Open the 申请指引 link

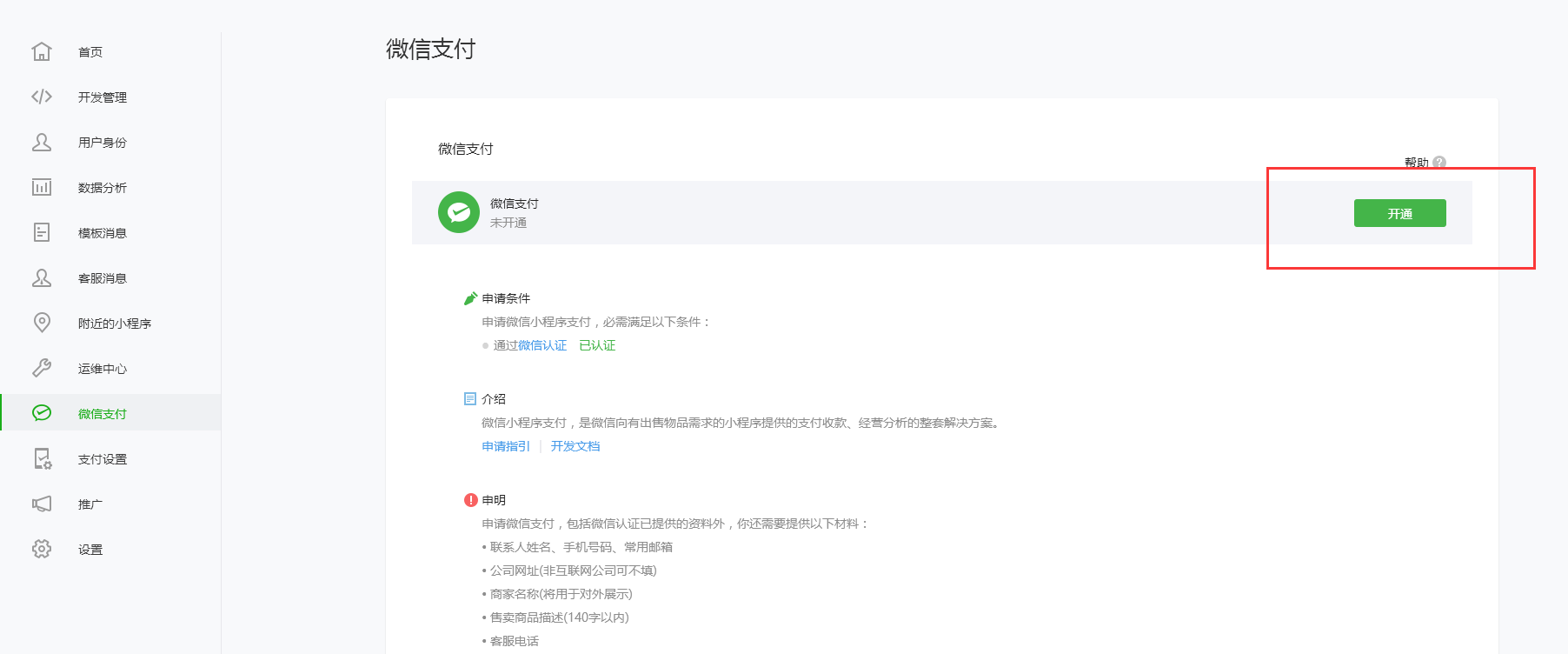pyautogui.click(x=506, y=446)
